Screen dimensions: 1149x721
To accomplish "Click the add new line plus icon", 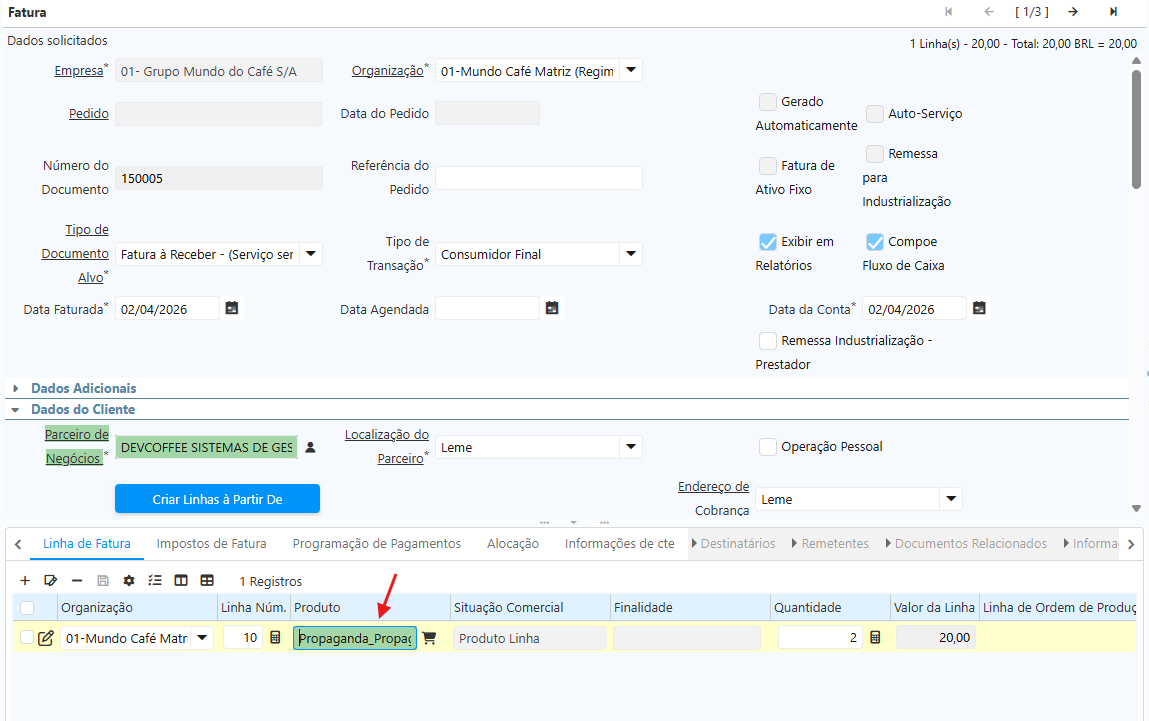I will [25, 580].
